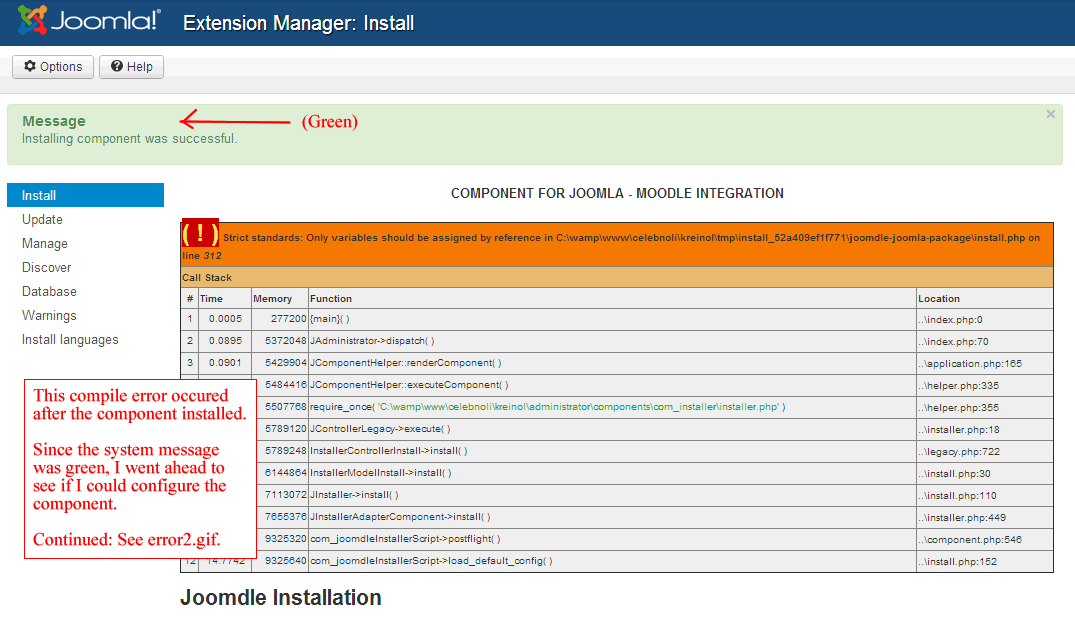Open the Discover sidebar item
The height and width of the screenshot is (621, 1075).
coord(47,267)
